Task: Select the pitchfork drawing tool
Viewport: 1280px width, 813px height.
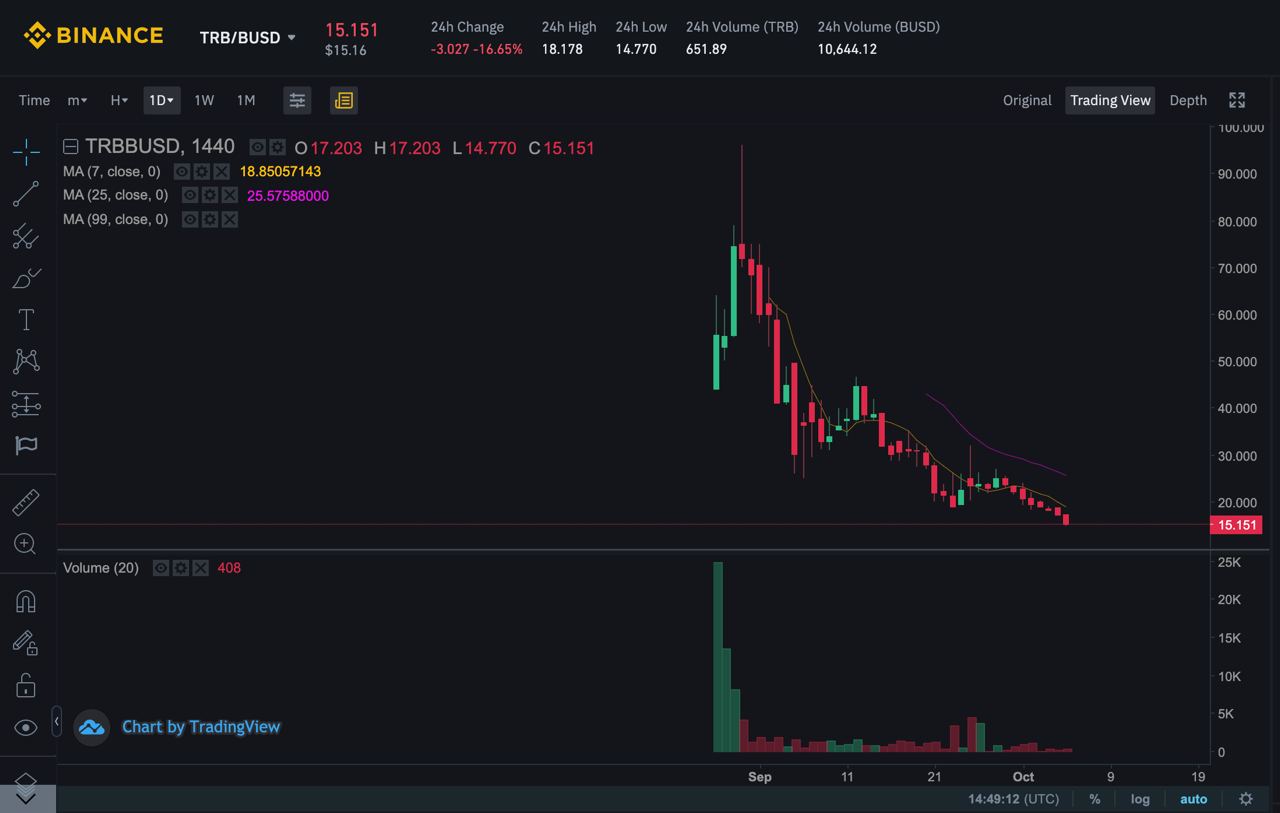Action: 26,236
